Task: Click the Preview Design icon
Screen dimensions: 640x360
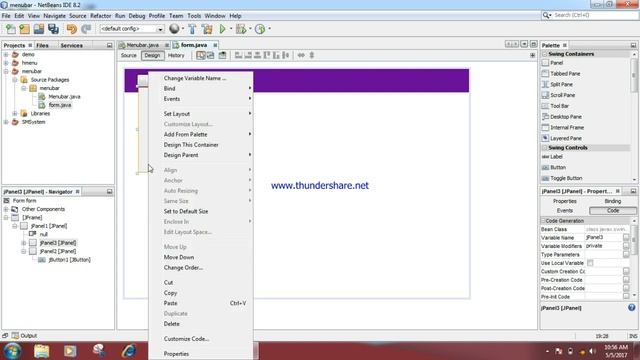Action: (222, 55)
